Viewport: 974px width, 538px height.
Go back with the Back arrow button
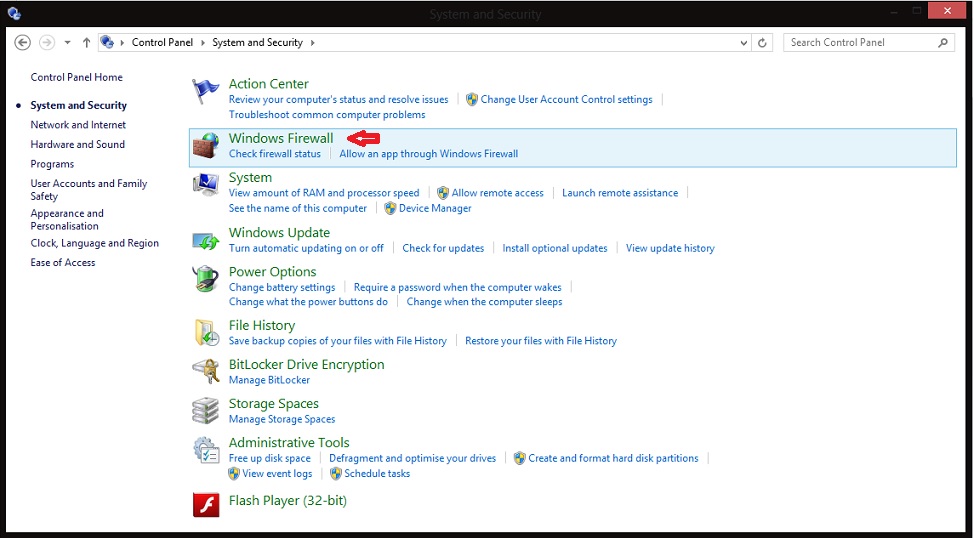[22, 42]
